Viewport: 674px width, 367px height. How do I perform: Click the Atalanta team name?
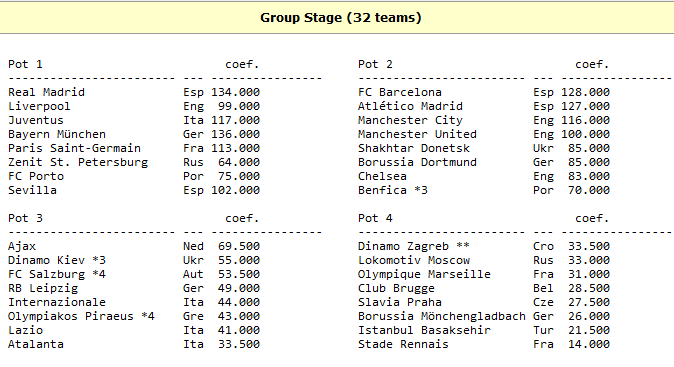coord(36,344)
